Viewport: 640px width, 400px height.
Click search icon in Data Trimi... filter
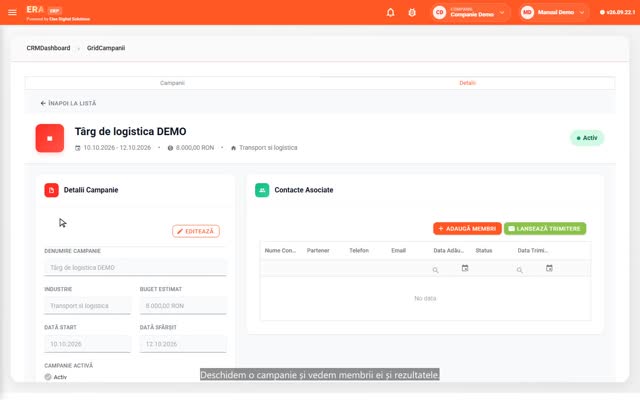click(x=520, y=270)
